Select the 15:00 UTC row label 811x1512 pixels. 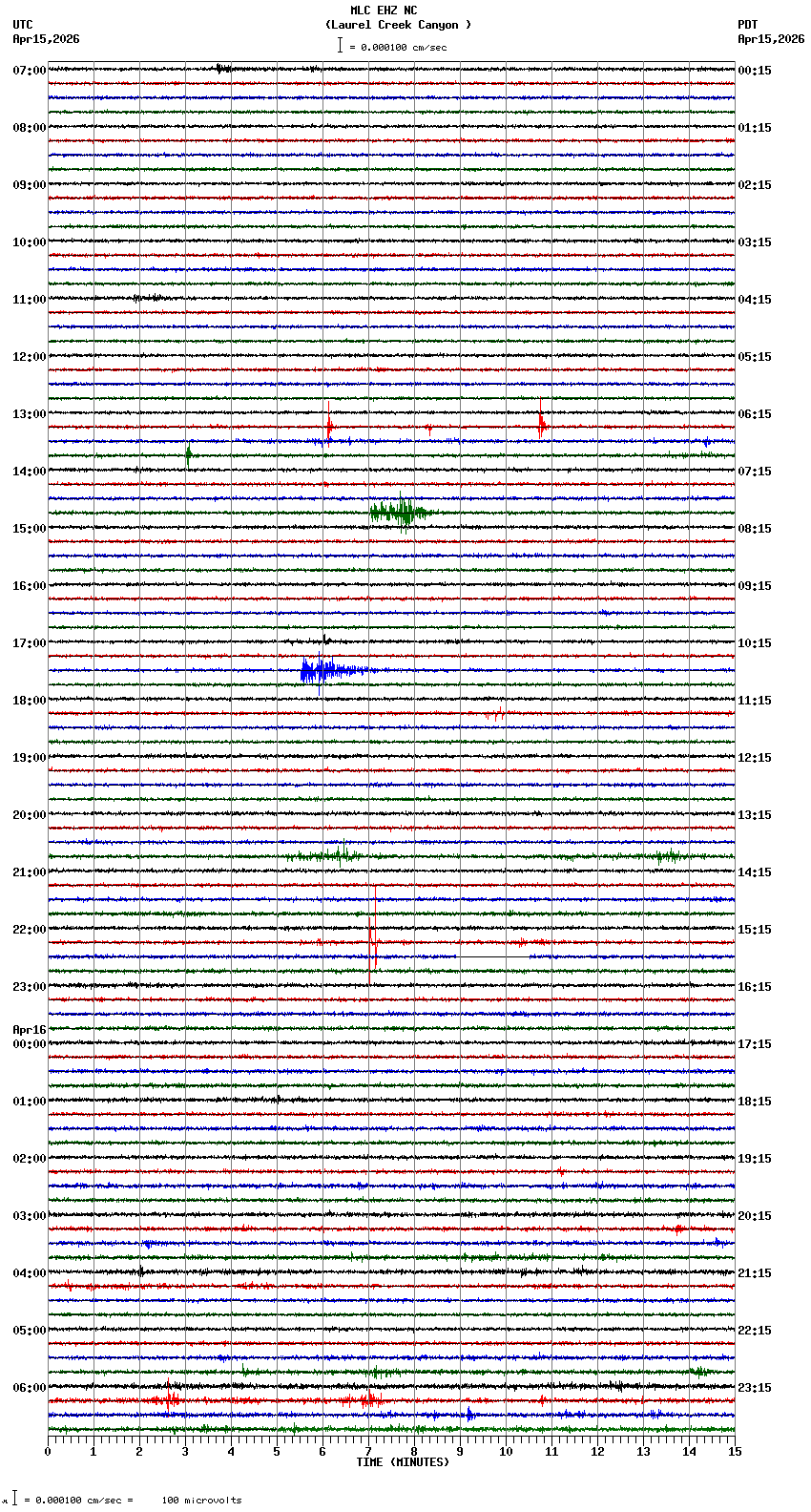point(30,529)
